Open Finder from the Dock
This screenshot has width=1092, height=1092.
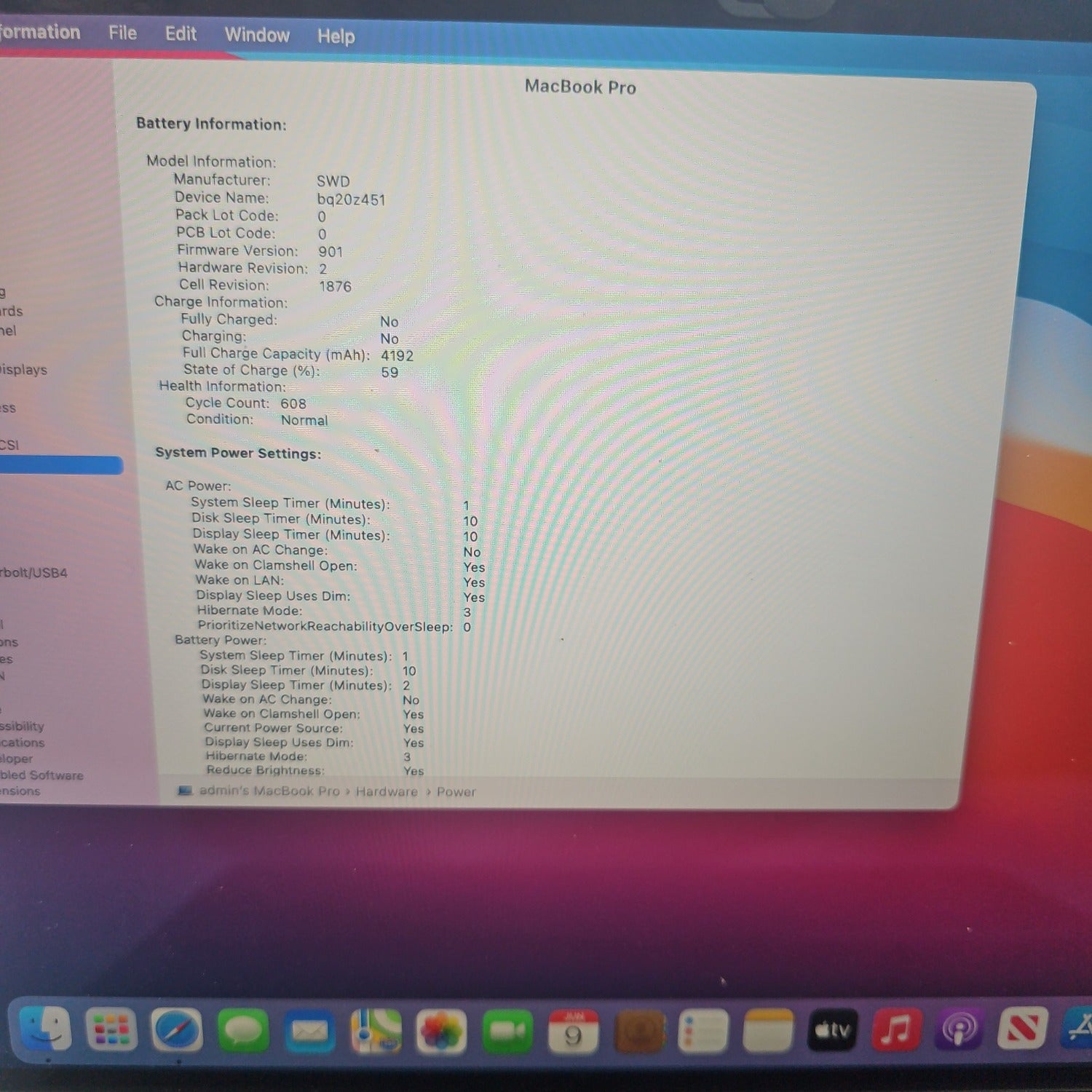coord(45,1029)
